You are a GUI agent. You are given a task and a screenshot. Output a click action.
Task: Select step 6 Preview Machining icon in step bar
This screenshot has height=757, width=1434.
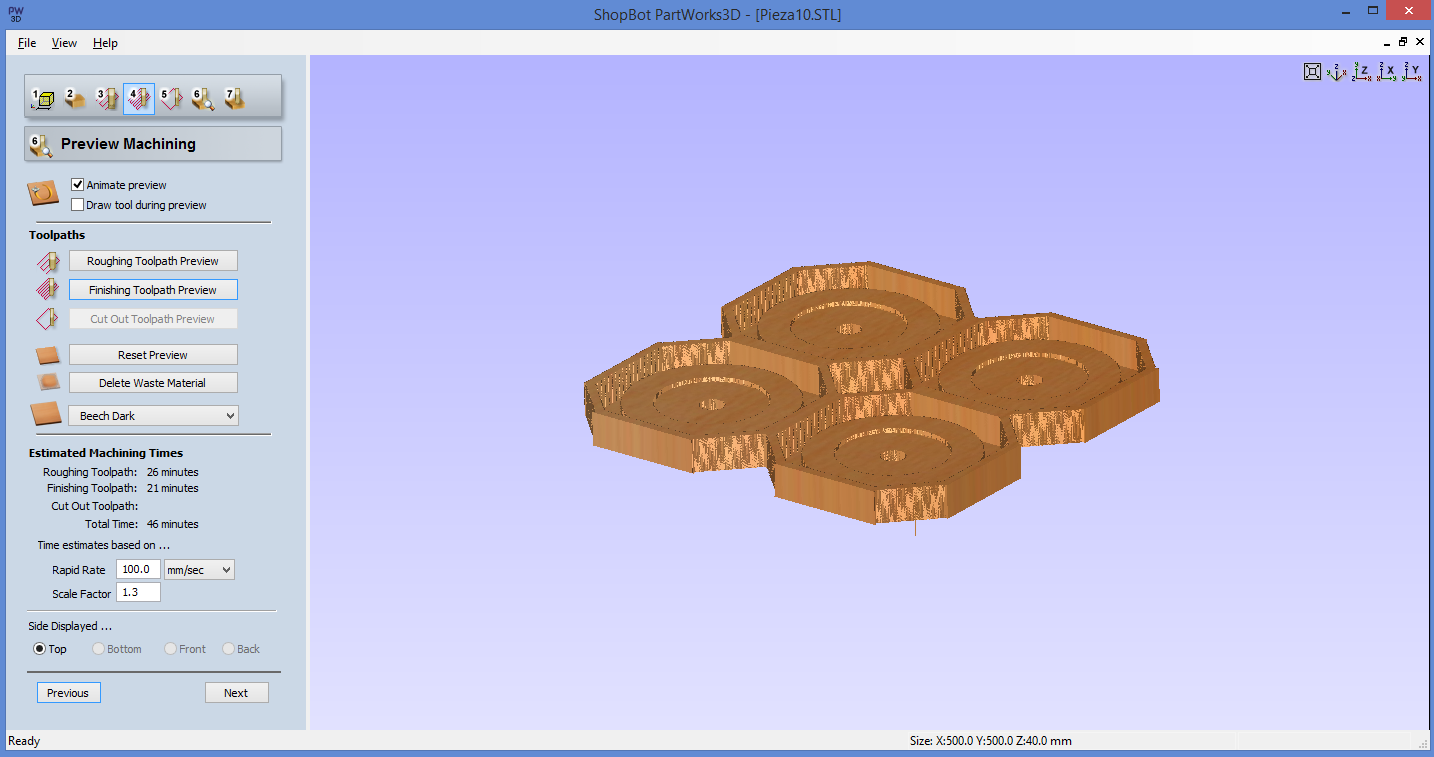[203, 98]
